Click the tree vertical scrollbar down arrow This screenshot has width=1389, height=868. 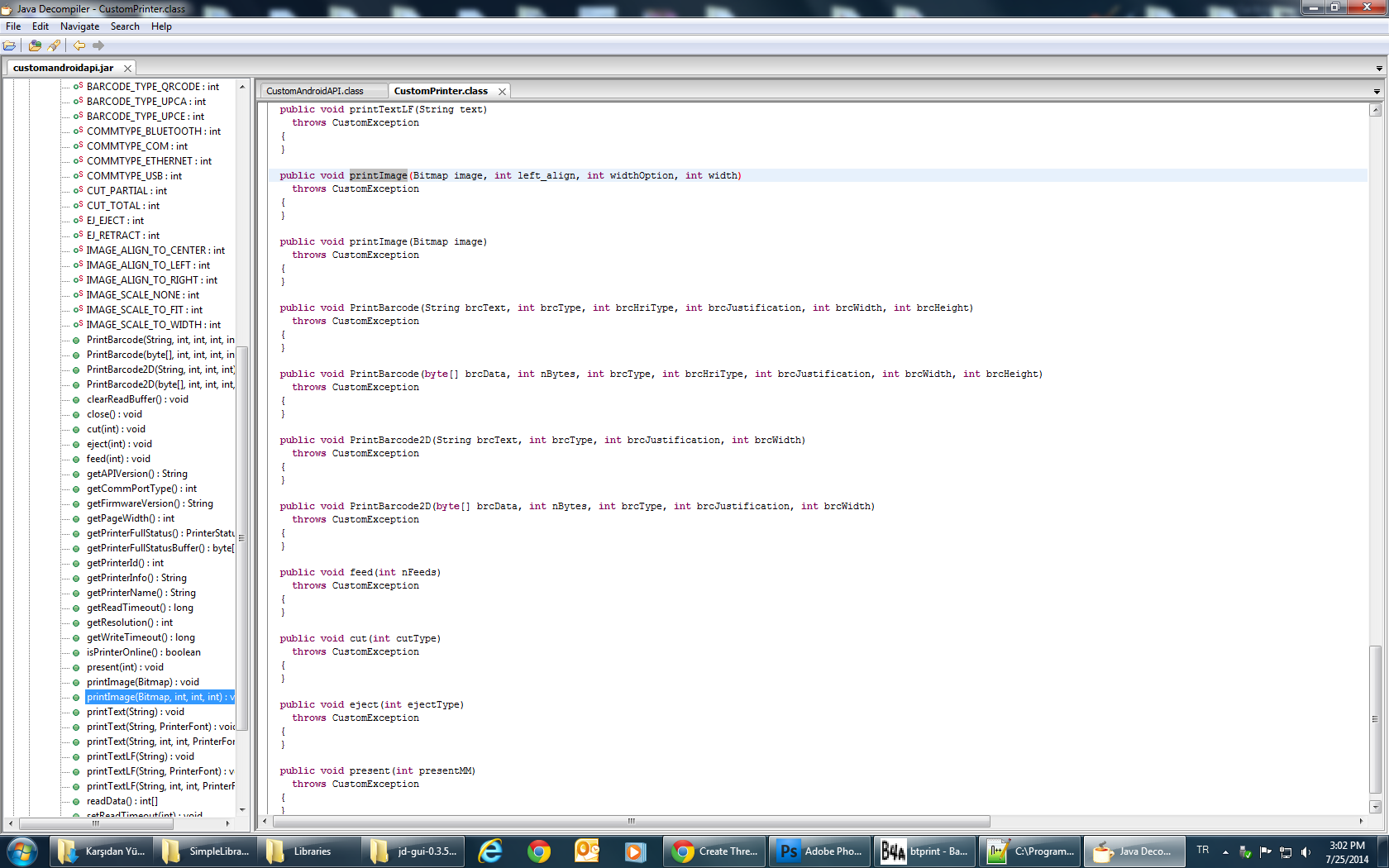[242, 809]
